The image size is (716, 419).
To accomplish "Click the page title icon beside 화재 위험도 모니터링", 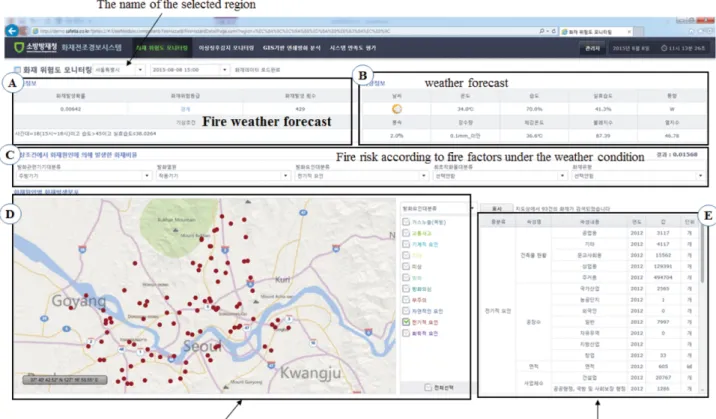I will 17,70.
